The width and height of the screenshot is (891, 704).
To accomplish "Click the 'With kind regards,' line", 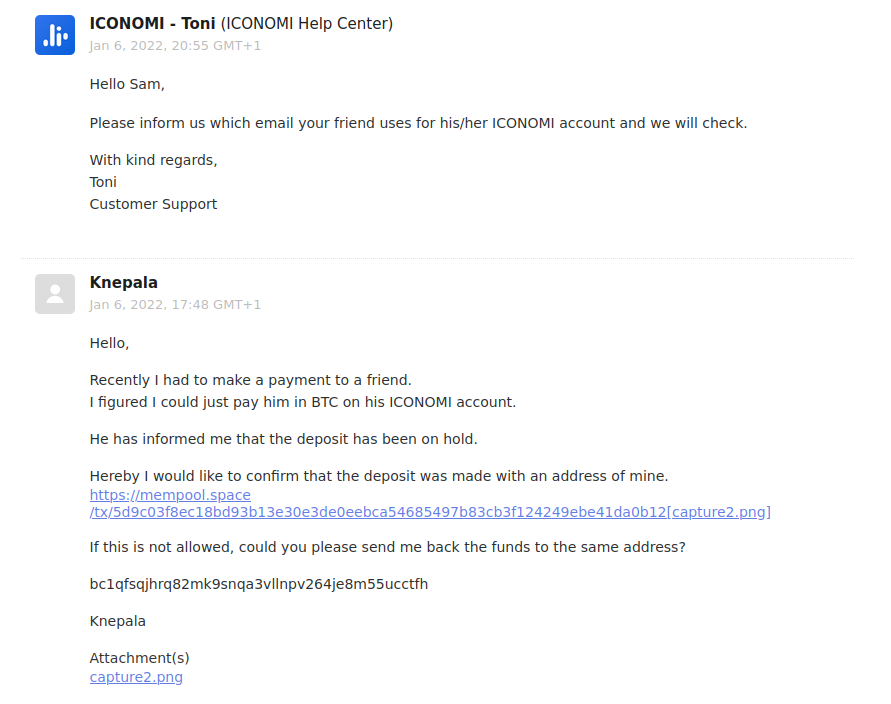I will tap(153, 160).
